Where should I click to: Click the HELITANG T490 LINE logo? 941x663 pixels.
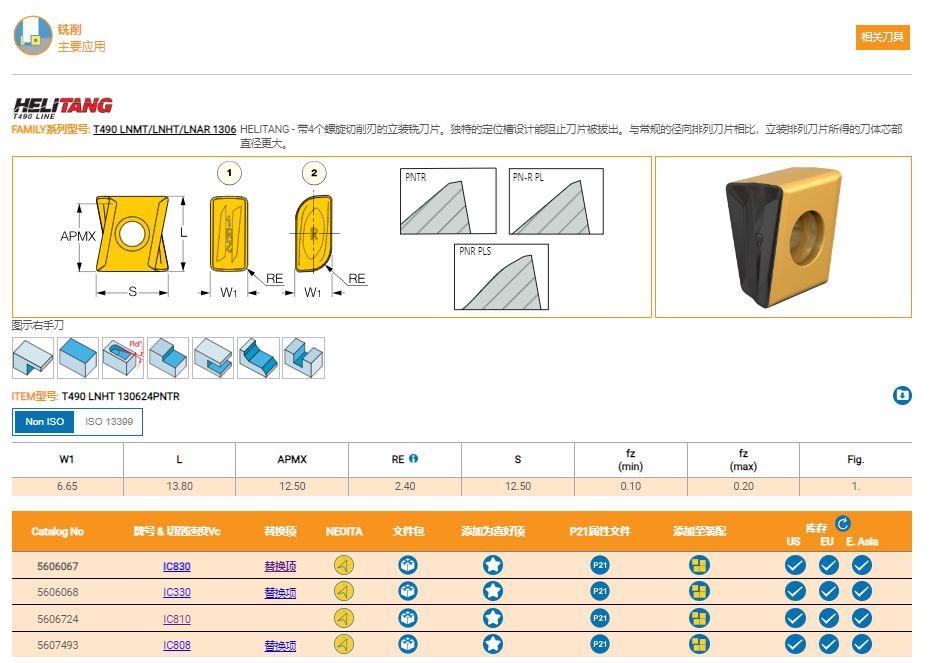coord(62,107)
